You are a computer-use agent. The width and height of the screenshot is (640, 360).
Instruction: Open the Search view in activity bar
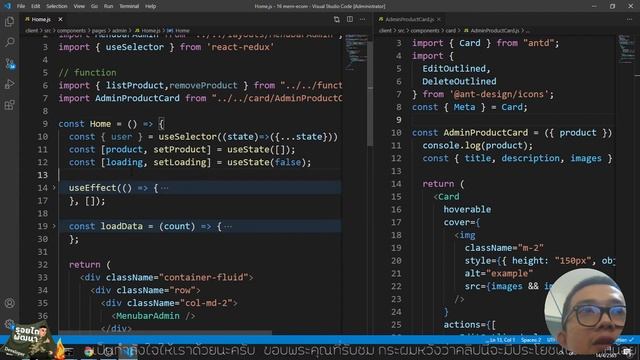coord(9,42)
